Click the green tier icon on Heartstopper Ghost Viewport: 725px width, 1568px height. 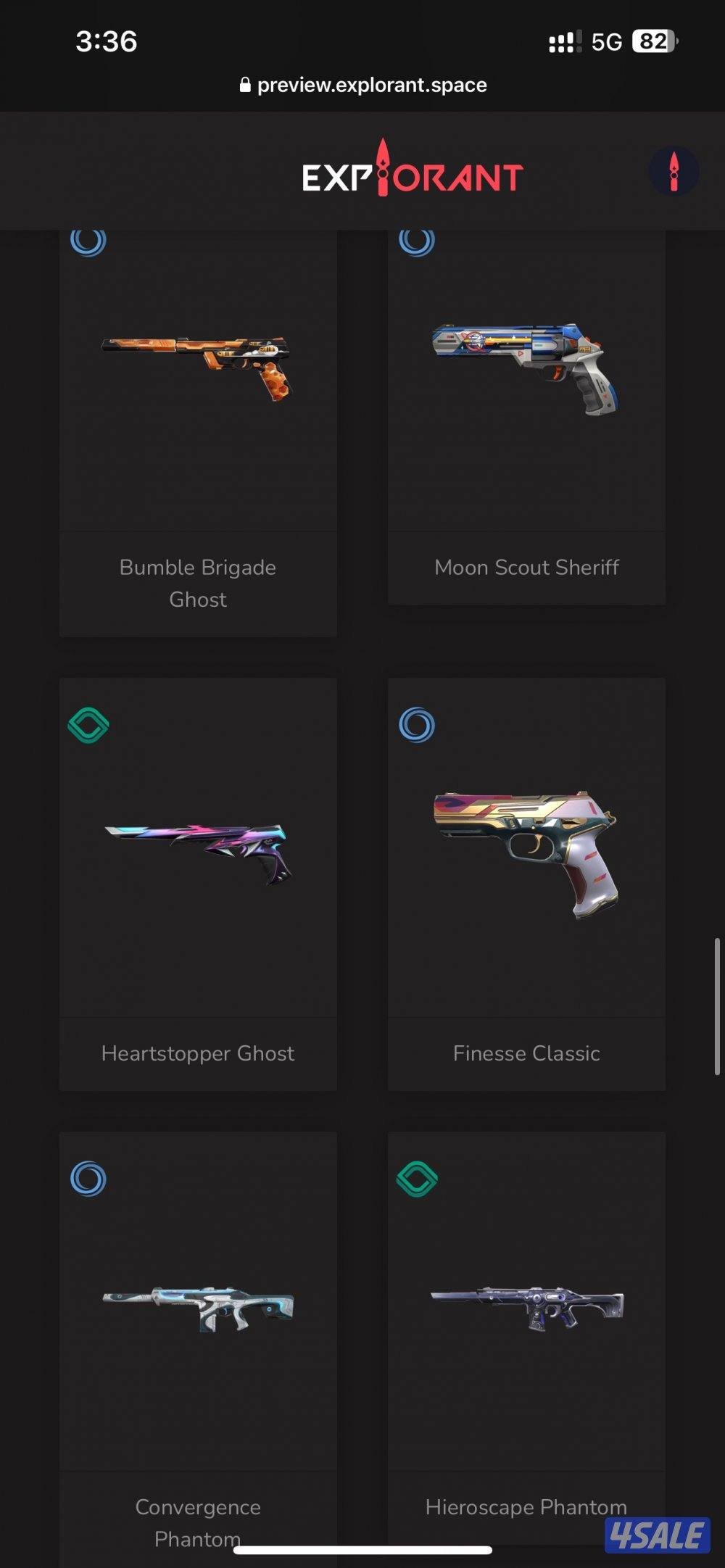point(88,725)
